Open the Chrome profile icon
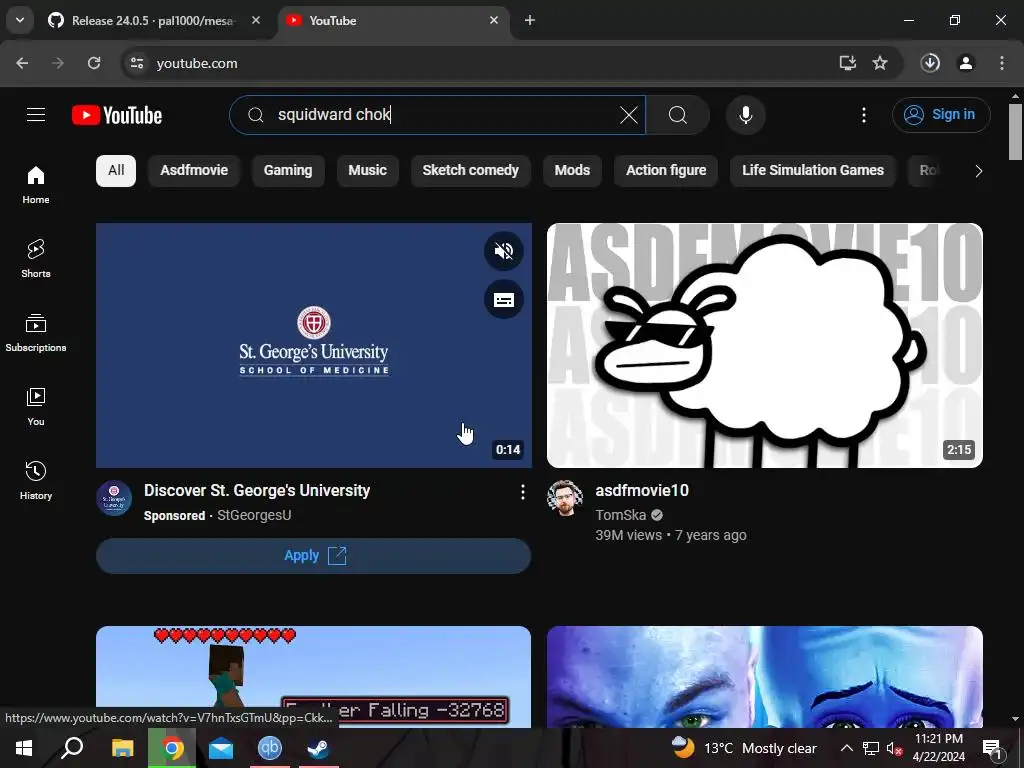This screenshot has width=1024, height=768. click(x=966, y=63)
